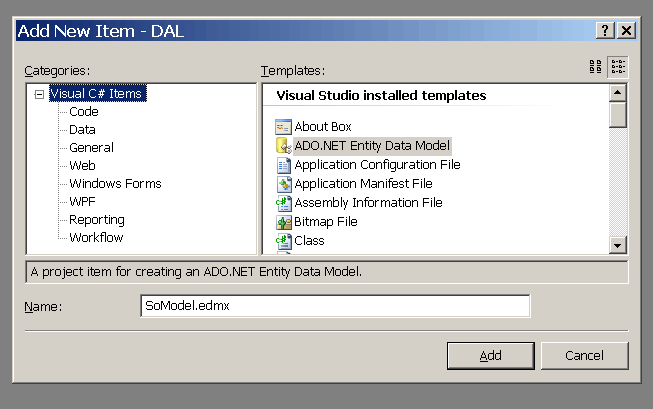Switch templates to small icons view
This screenshot has height=409, width=653.
618,67
